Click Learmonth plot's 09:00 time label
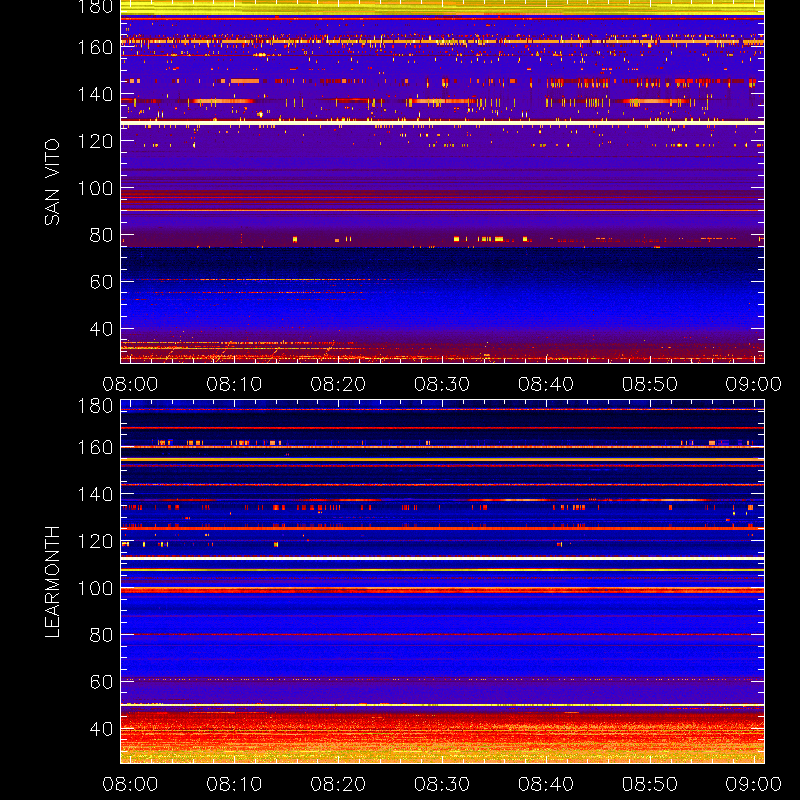Viewport: 800px width, 800px height. (754, 784)
